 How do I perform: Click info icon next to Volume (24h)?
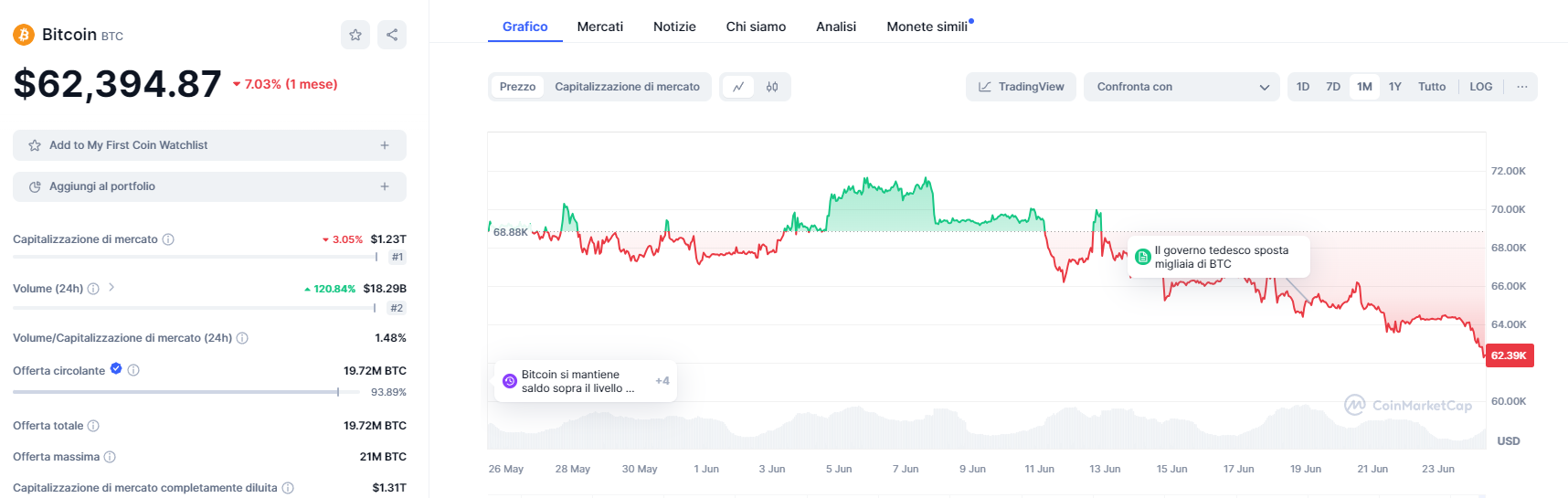[93, 289]
